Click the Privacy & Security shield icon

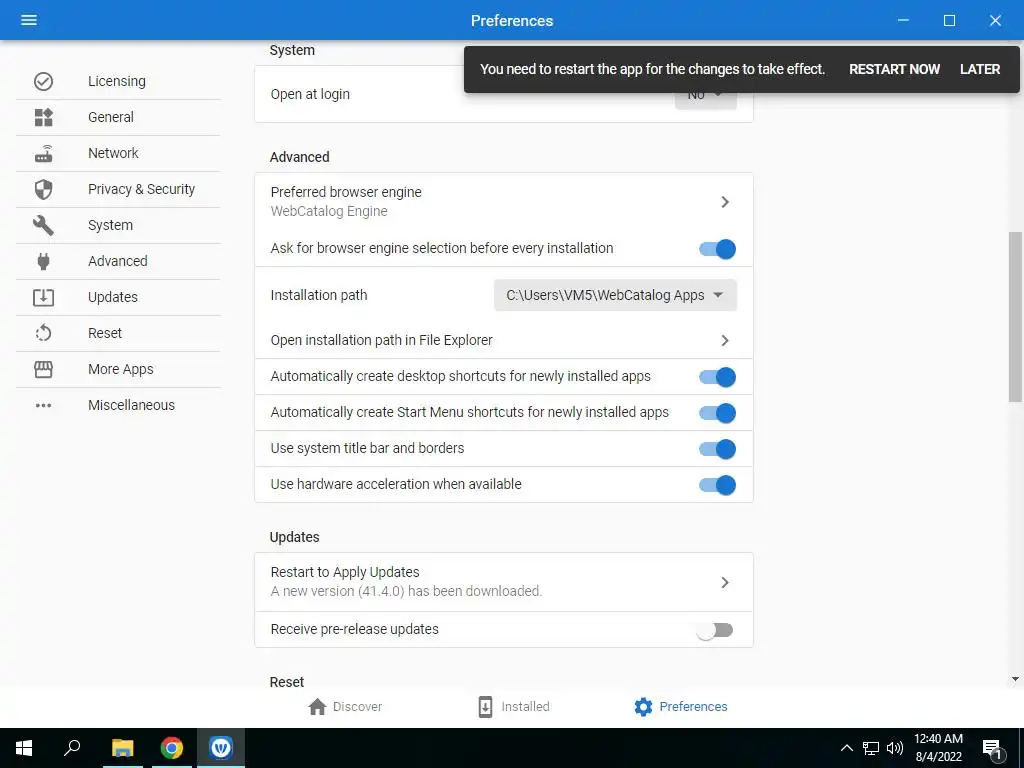tap(43, 189)
